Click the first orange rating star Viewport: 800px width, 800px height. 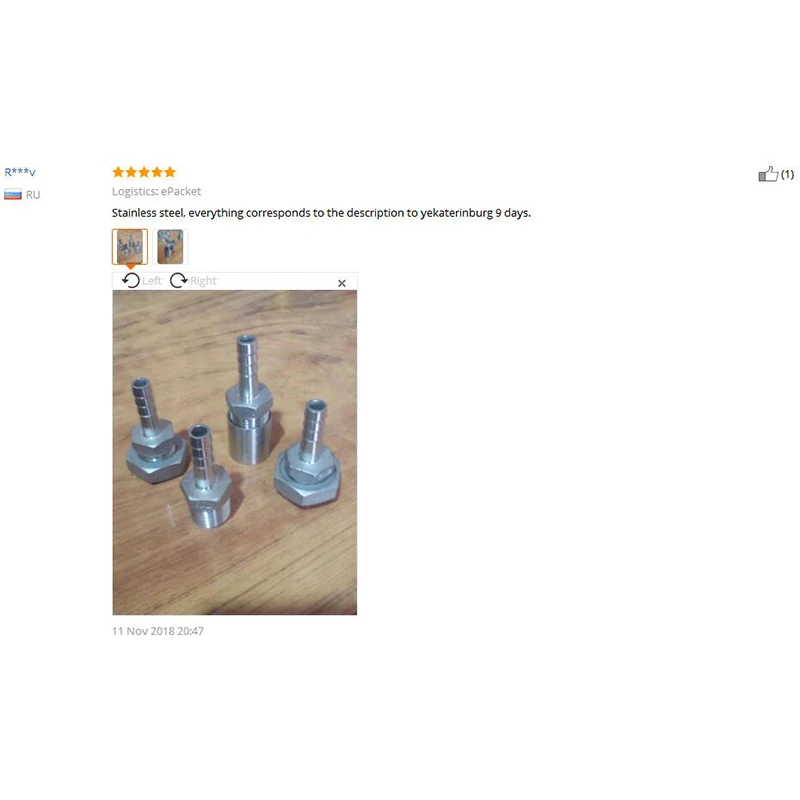point(118,172)
